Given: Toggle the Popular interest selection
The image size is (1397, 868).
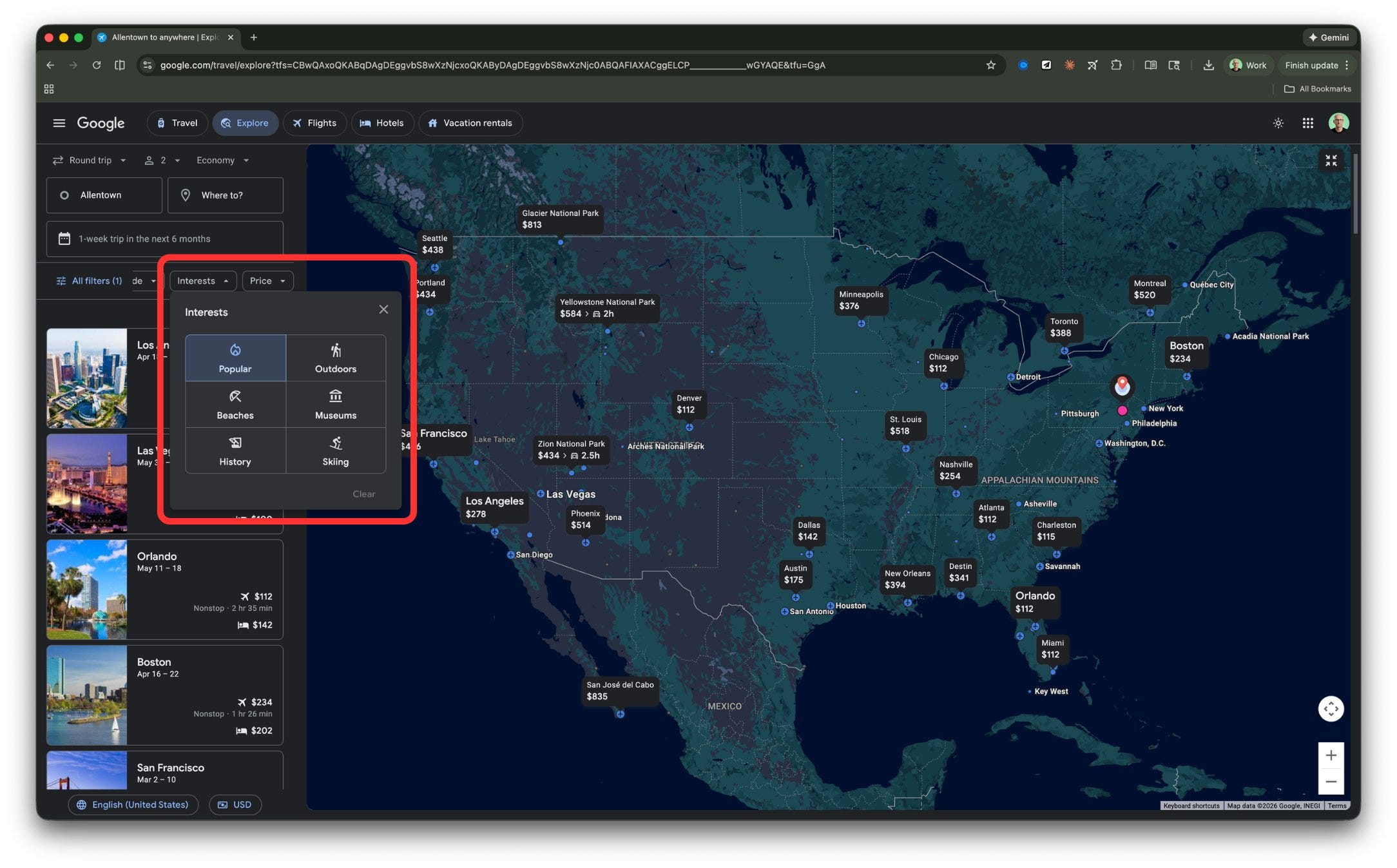Looking at the screenshot, I should pos(235,358).
